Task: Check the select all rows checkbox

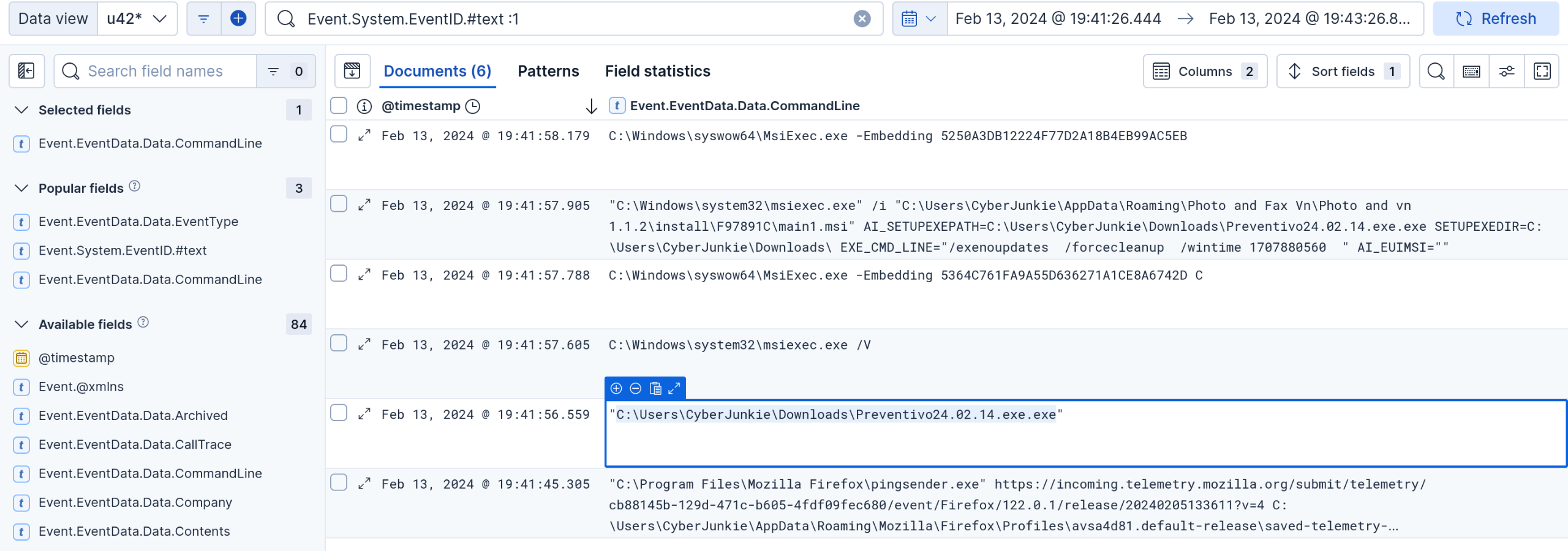Action: click(339, 106)
